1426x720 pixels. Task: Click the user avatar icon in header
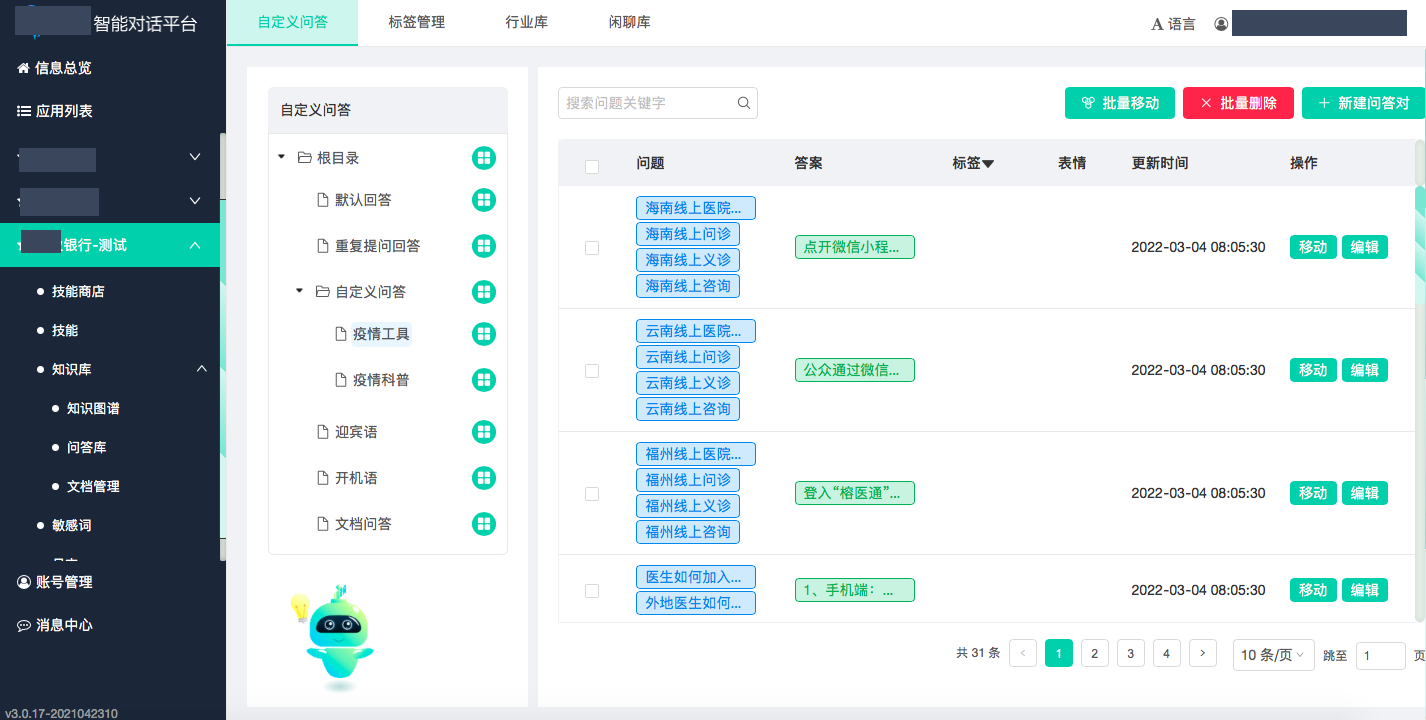1221,24
